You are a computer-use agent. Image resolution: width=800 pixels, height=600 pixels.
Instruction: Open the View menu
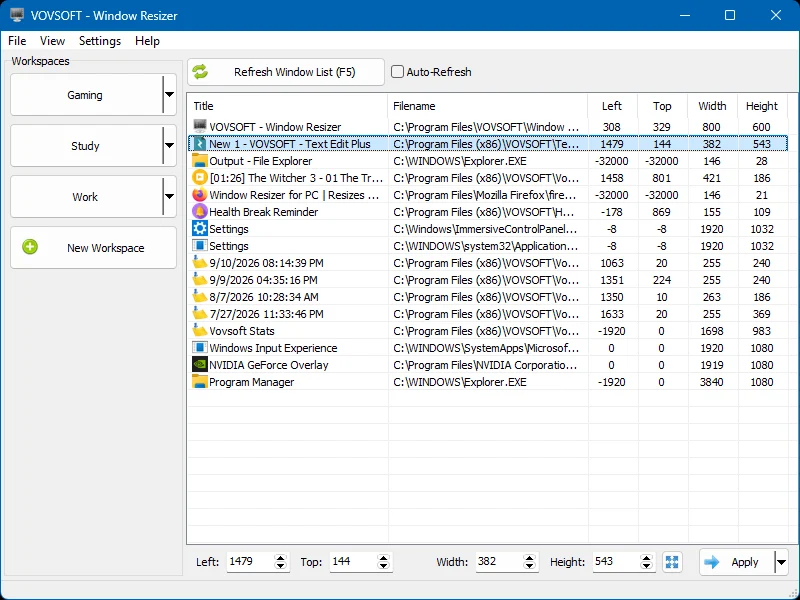point(53,41)
